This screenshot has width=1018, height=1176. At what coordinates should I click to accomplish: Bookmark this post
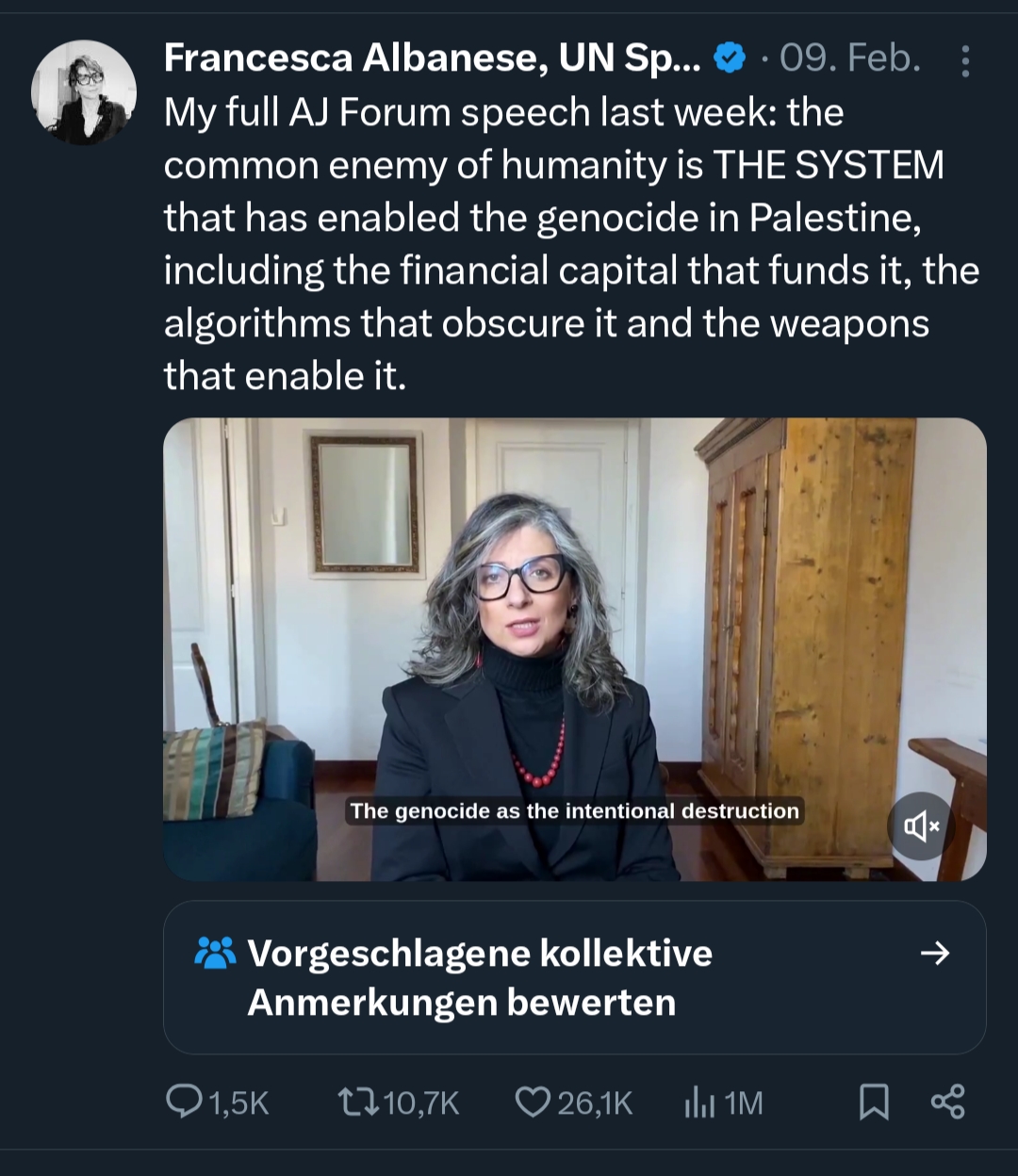point(874,1102)
